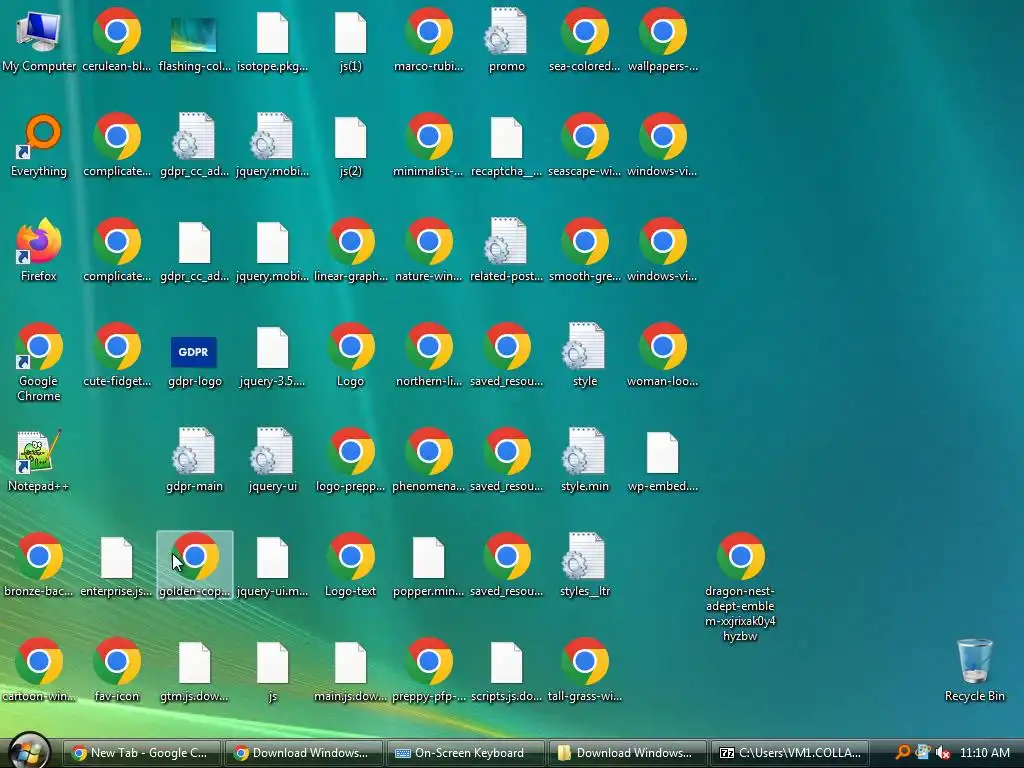Switch to New Tab - Google Chrome taskbar button
Image resolution: width=1024 pixels, height=768 pixels.
[140, 753]
